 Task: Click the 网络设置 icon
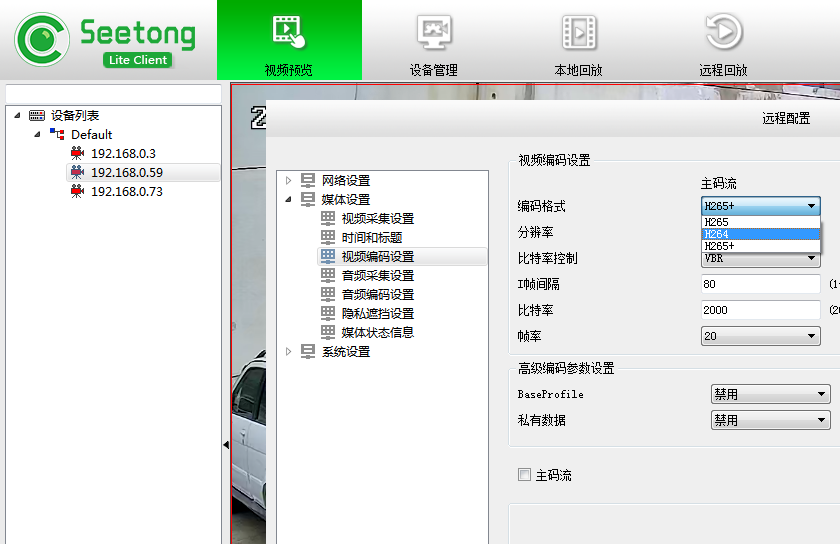click(x=308, y=180)
